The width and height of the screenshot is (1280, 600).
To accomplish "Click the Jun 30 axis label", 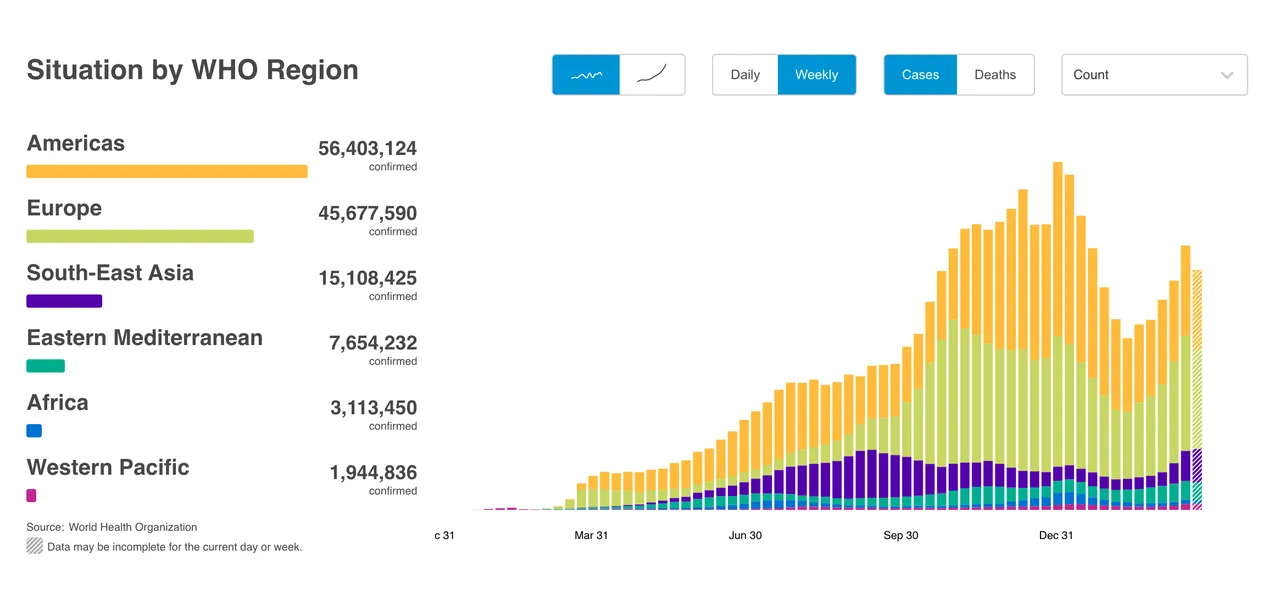I will pyautogui.click(x=745, y=536).
